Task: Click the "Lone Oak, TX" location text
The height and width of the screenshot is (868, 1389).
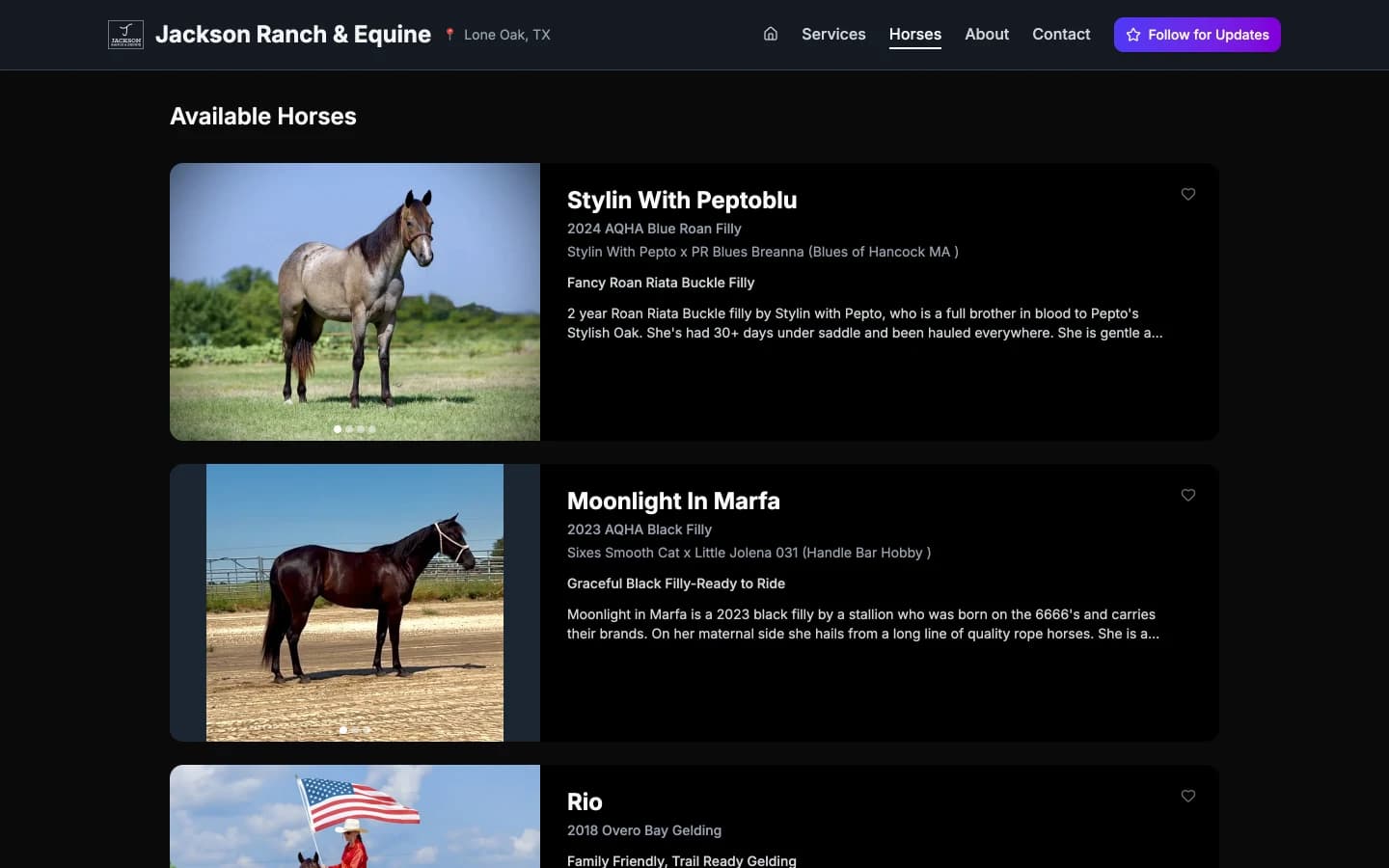Action: 507,35
